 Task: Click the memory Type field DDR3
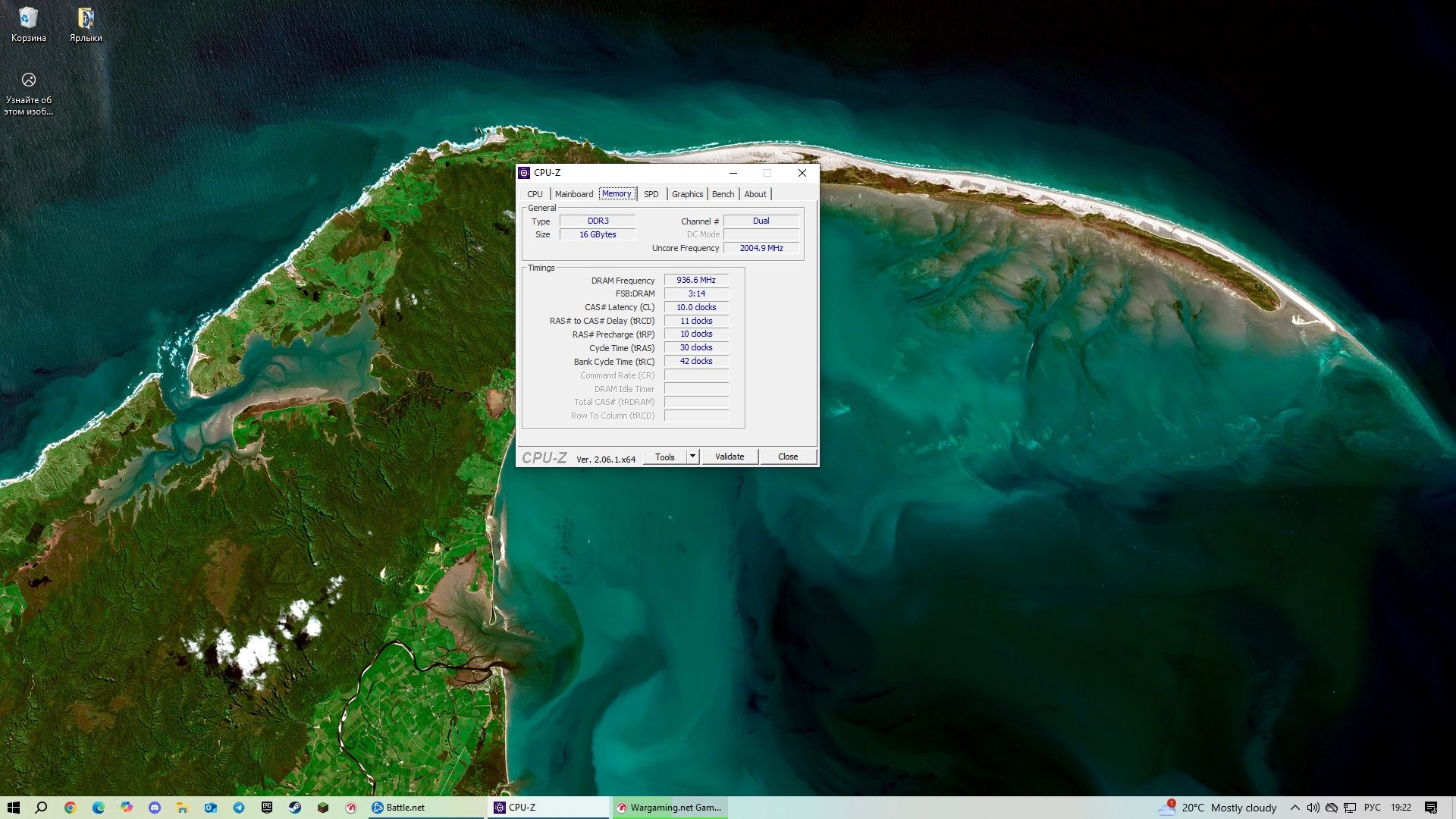tap(598, 221)
